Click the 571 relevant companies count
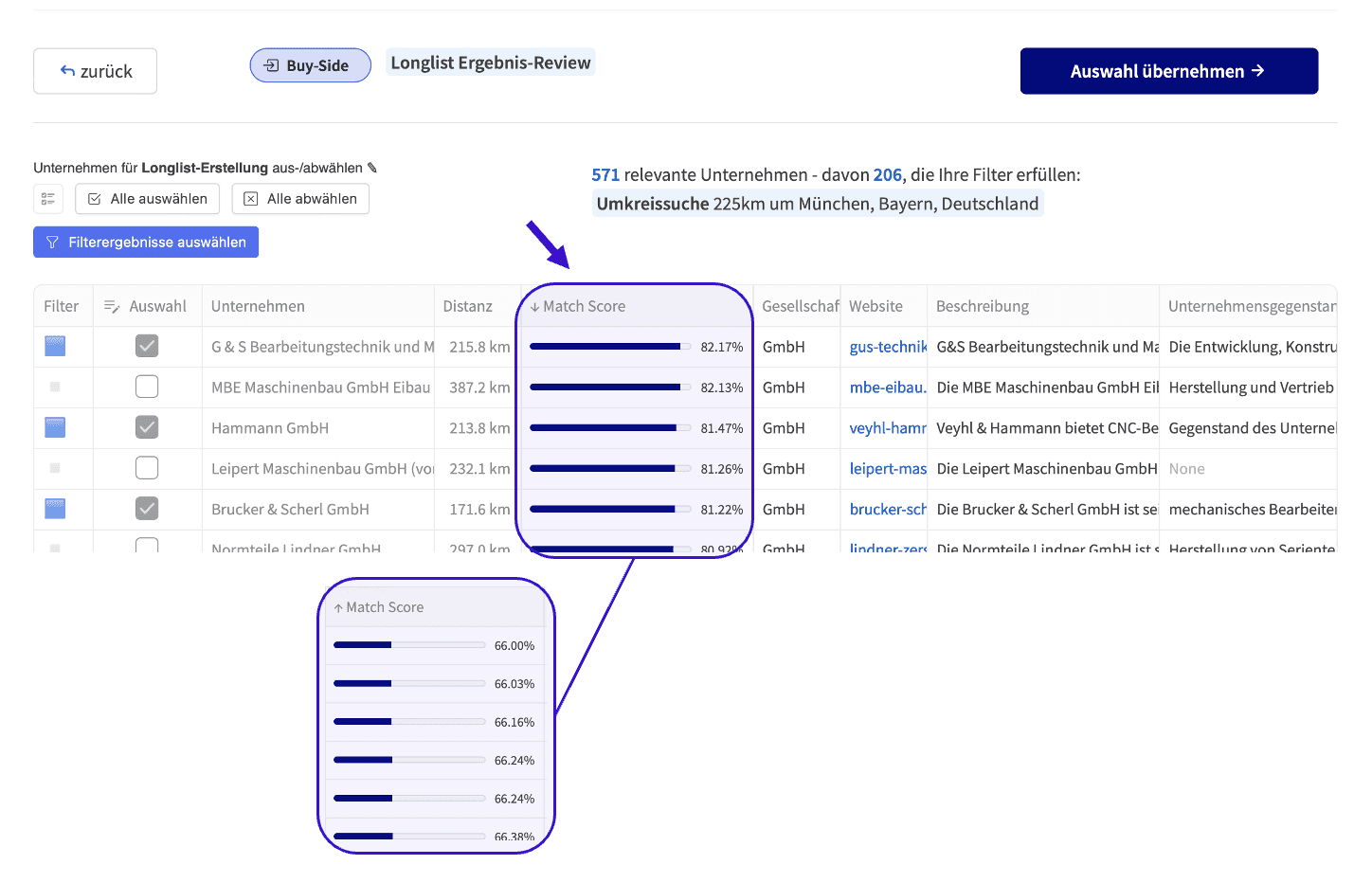Image resolution: width=1372 pixels, height=883 pixels. 605,175
